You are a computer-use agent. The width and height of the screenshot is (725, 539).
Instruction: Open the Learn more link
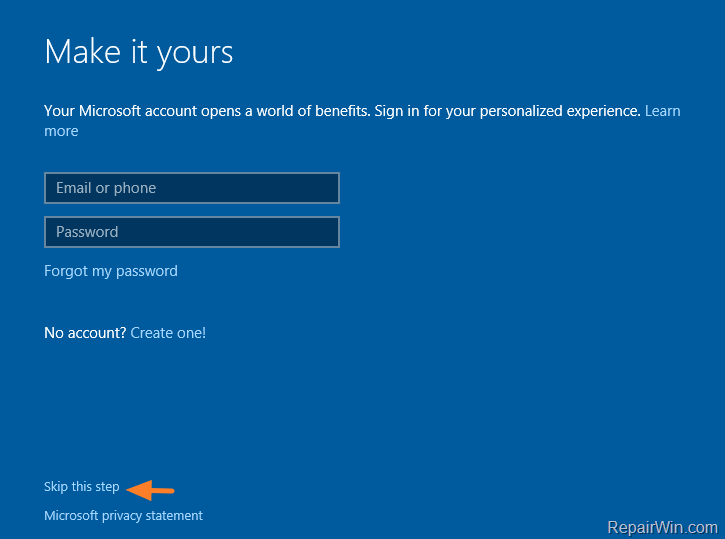(662, 111)
